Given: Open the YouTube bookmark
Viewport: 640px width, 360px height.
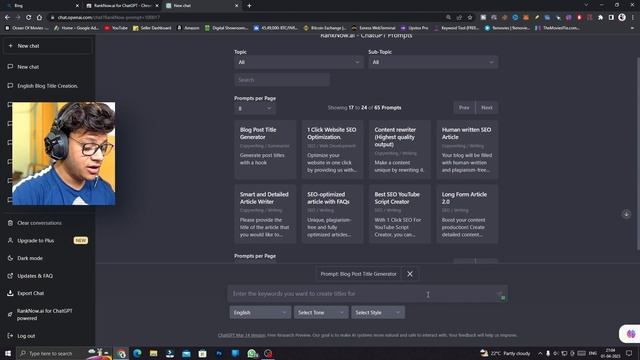Looking at the screenshot, I should 116,28.
